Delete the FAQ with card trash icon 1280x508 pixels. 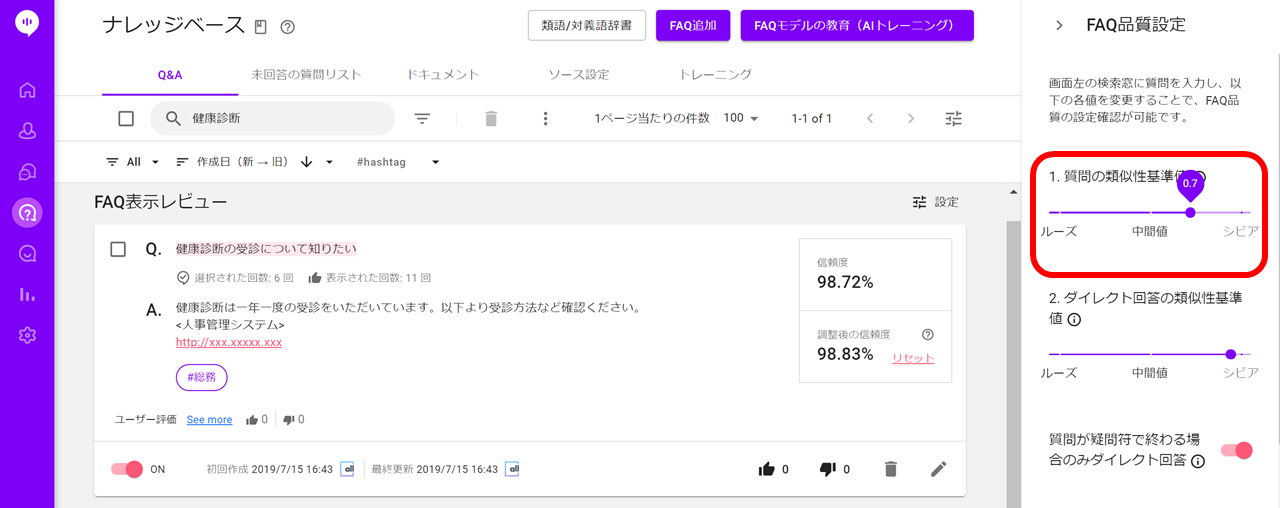(890, 469)
